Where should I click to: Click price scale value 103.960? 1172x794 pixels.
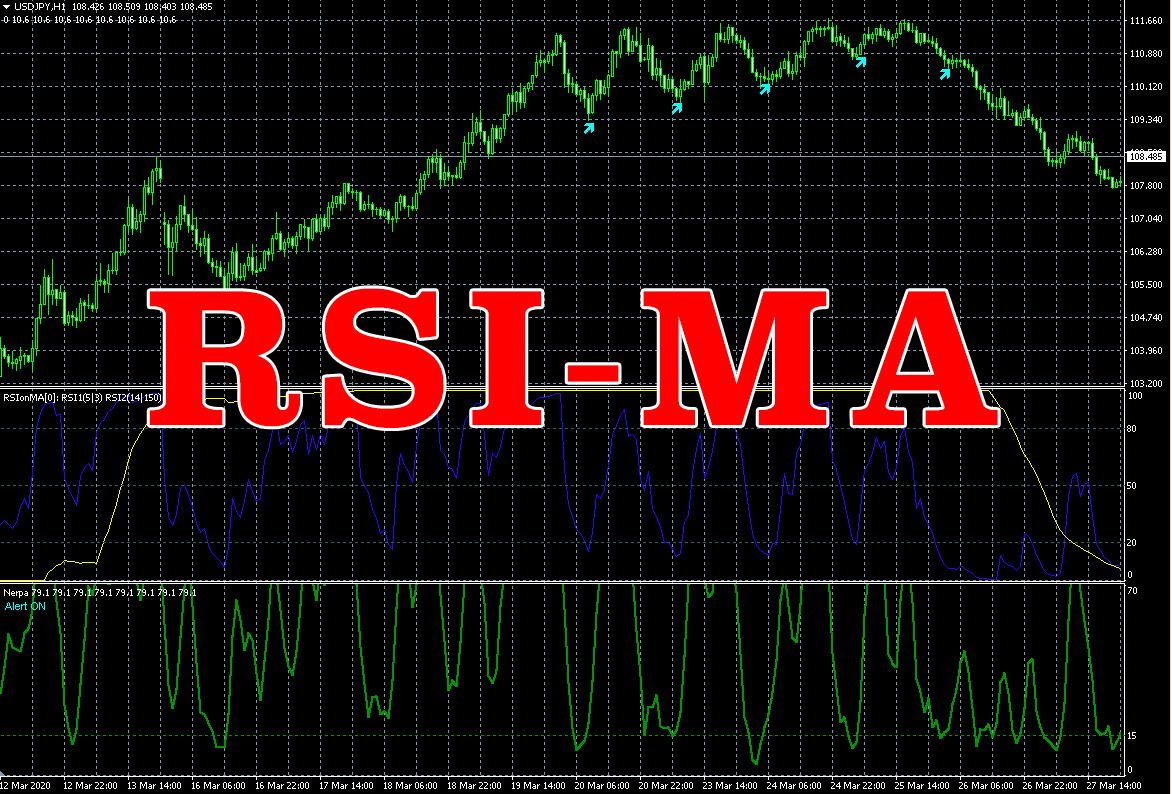pyautogui.click(x=1146, y=350)
